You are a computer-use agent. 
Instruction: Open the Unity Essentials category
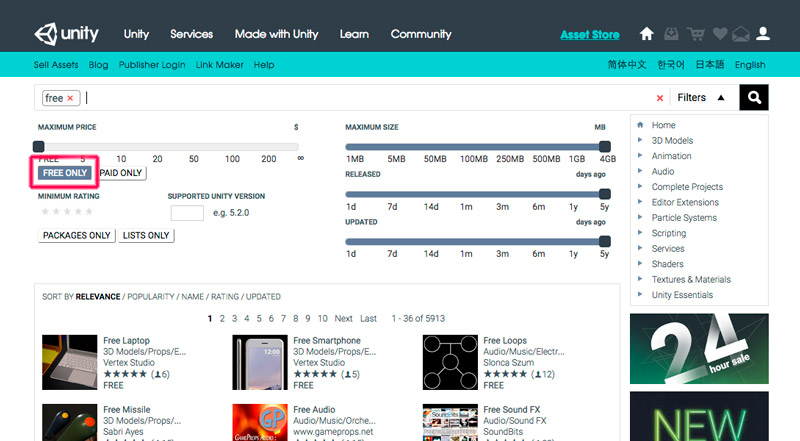tap(682, 295)
